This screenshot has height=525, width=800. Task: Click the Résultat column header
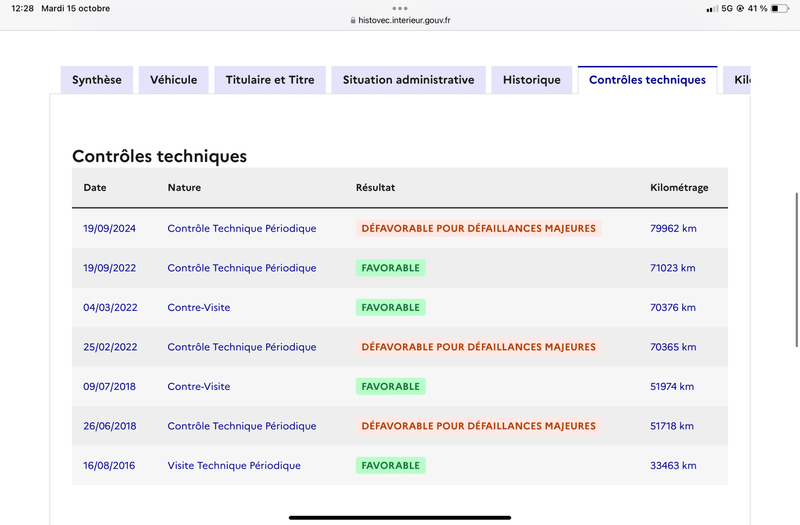[376, 187]
